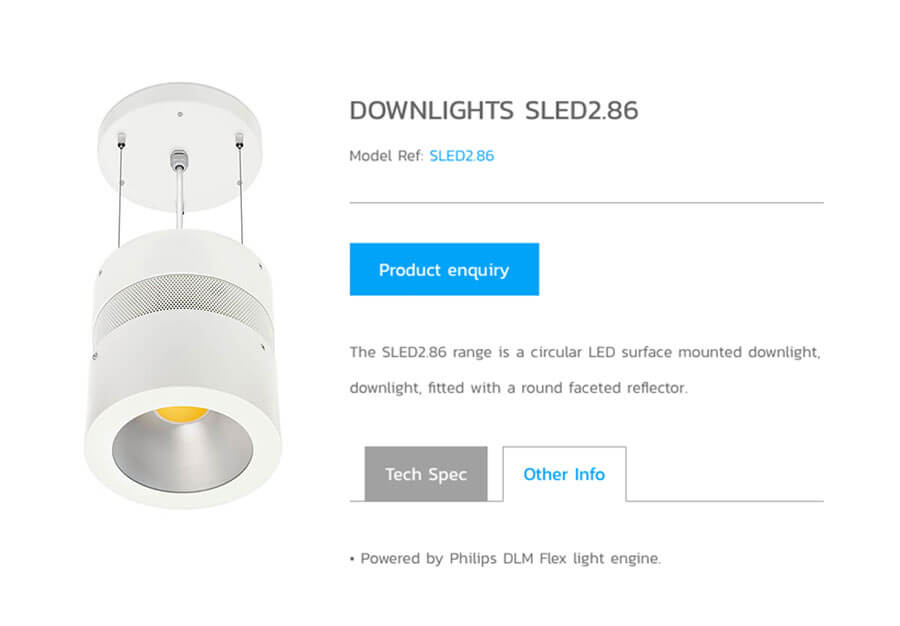Switch to the Tech Spec tab
Viewport: 900px width, 626px height.
click(426, 474)
